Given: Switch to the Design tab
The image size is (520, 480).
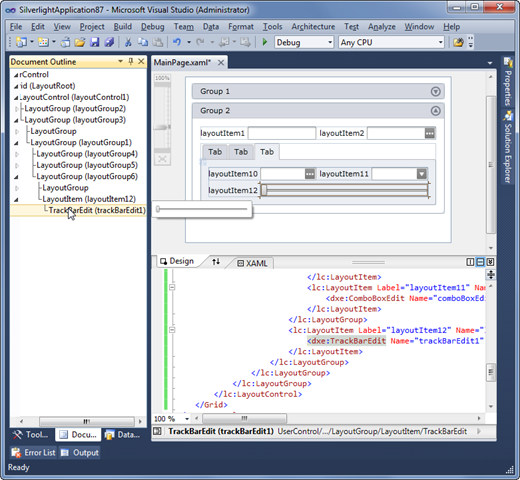Looking at the screenshot, I should tap(177, 261).
